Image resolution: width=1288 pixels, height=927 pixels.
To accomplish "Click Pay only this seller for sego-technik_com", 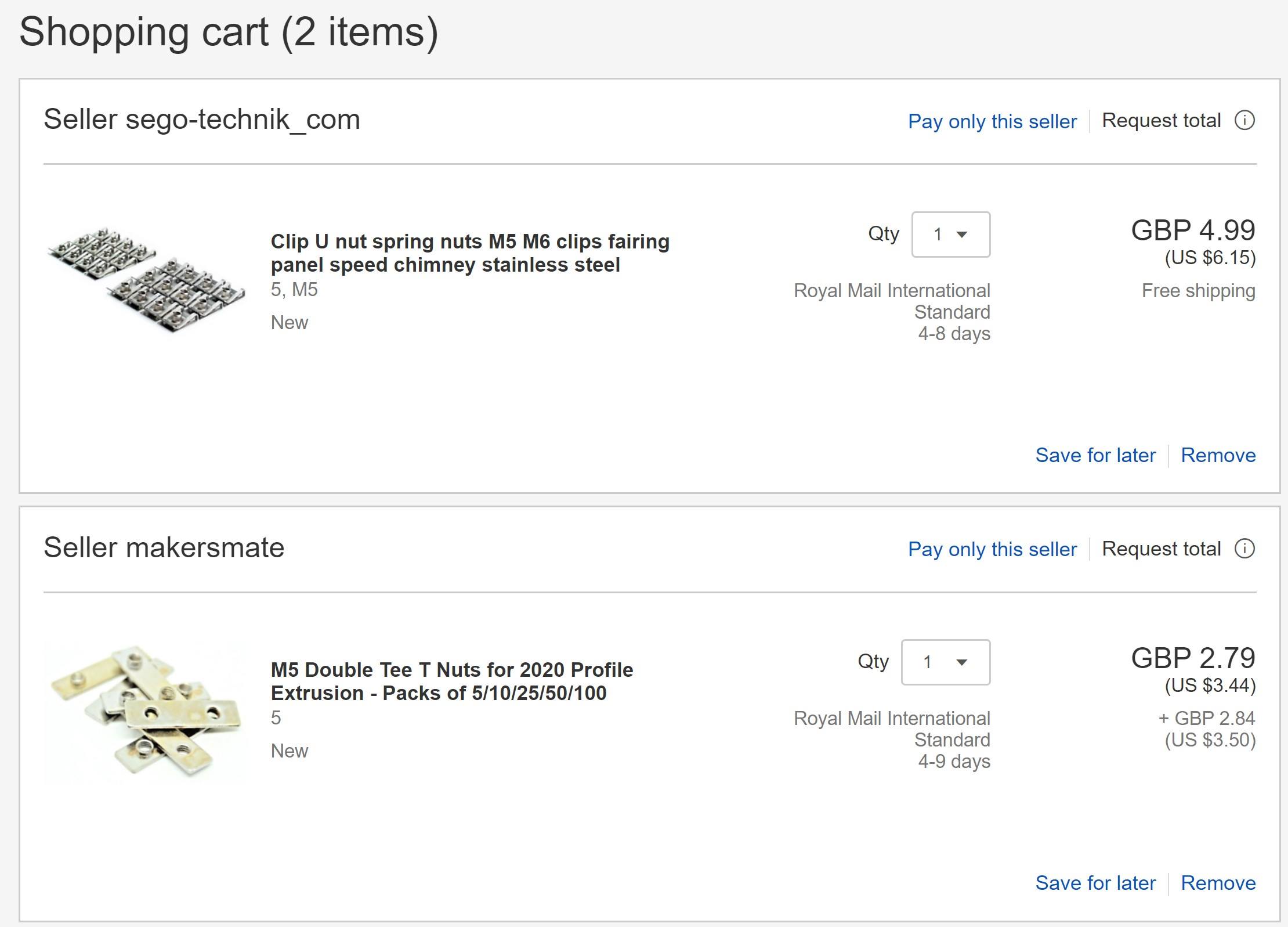I will 992,121.
